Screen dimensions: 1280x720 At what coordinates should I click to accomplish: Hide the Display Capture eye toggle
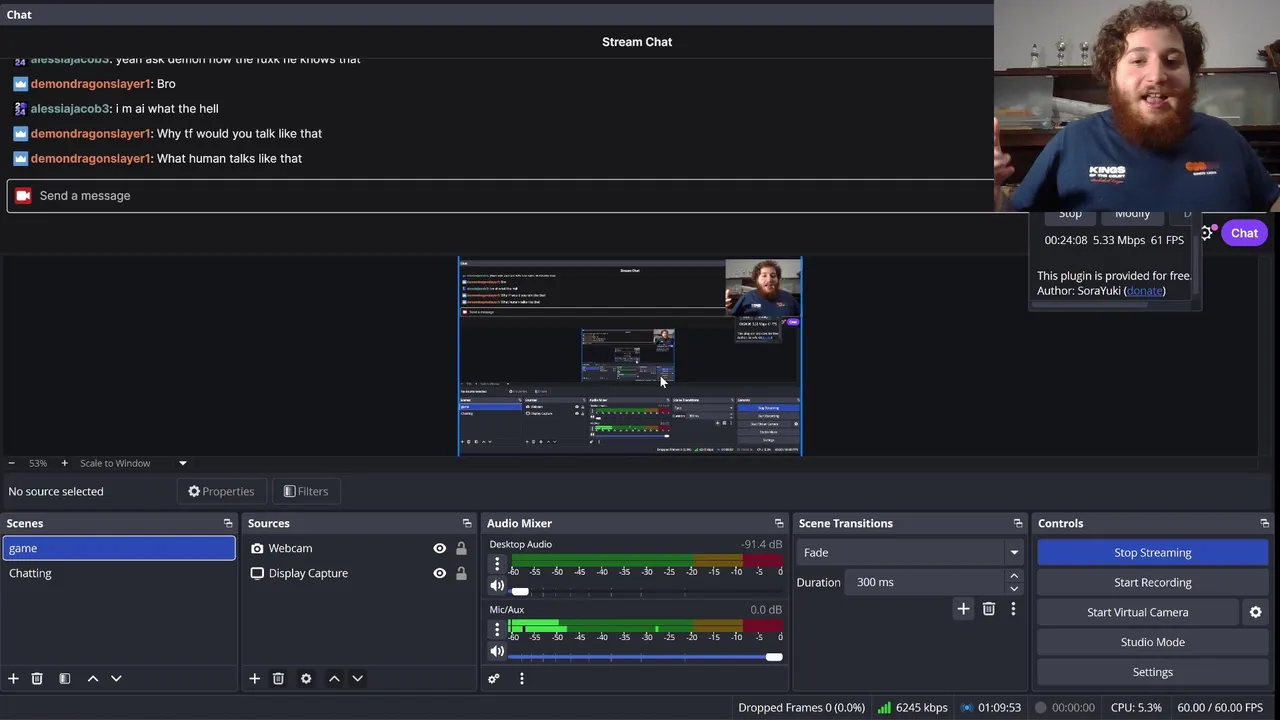439,573
